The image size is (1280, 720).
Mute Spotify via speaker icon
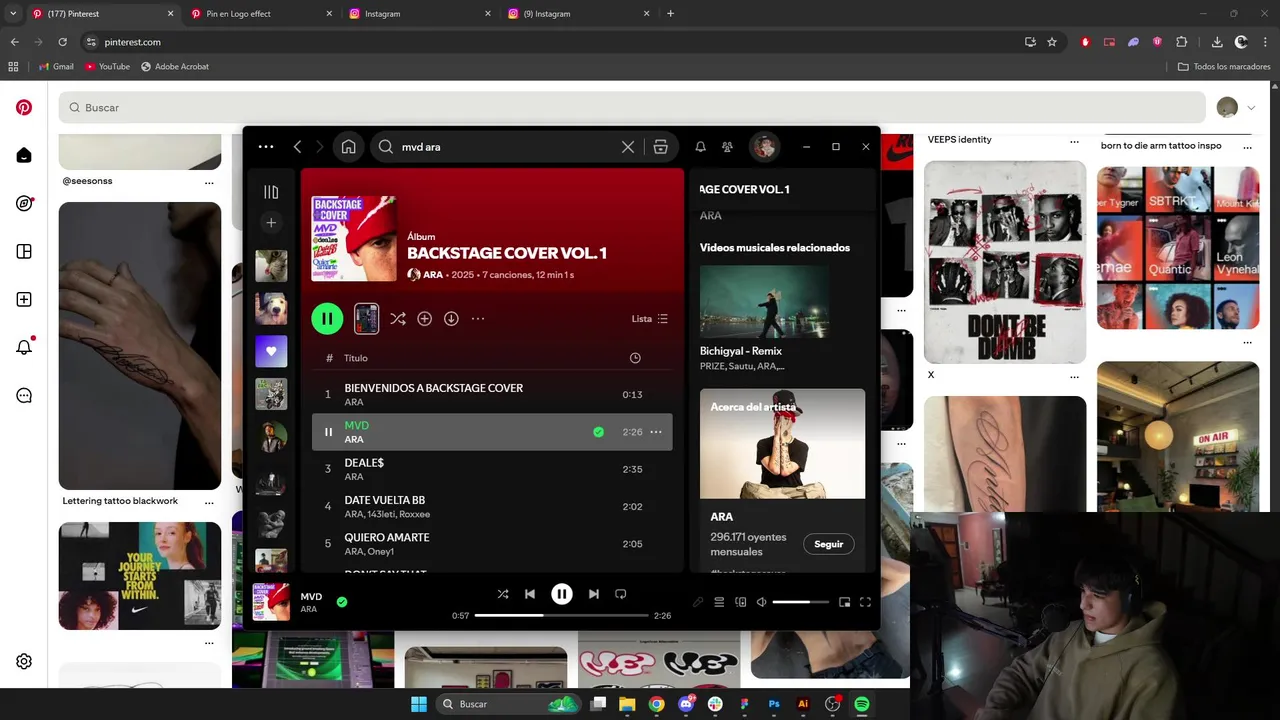click(x=761, y=602)
